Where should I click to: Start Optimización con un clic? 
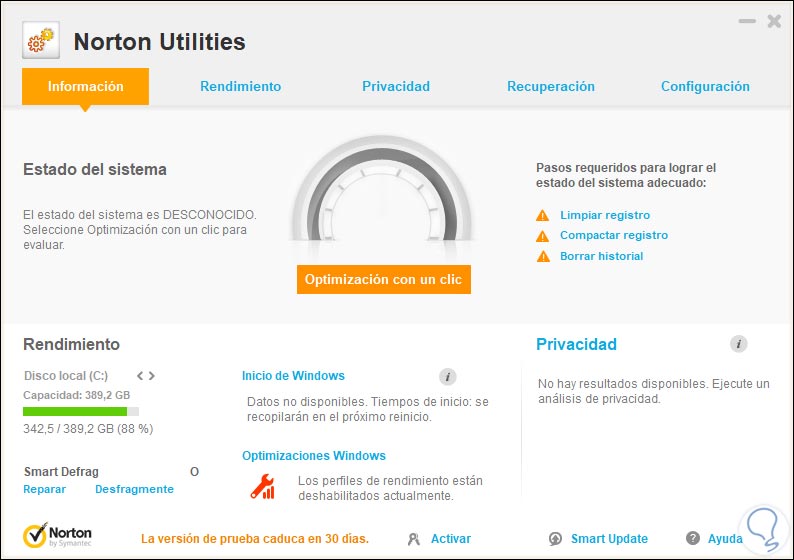point(384,279)
